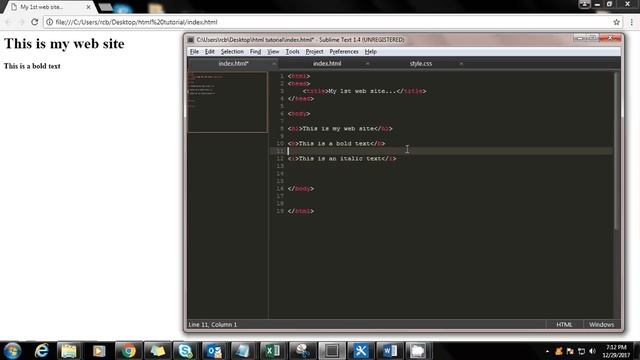Image resolution: width=640 pixels, height=360 pixels.
Task: Change line endings via Windows in status bar
Action: click(x=601, y=324)
